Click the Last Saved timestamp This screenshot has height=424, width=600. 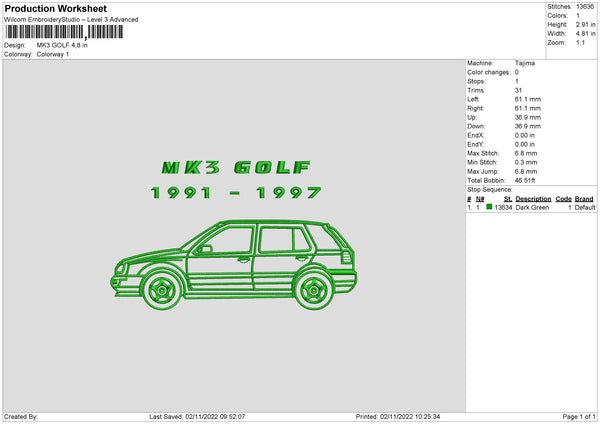197,417
